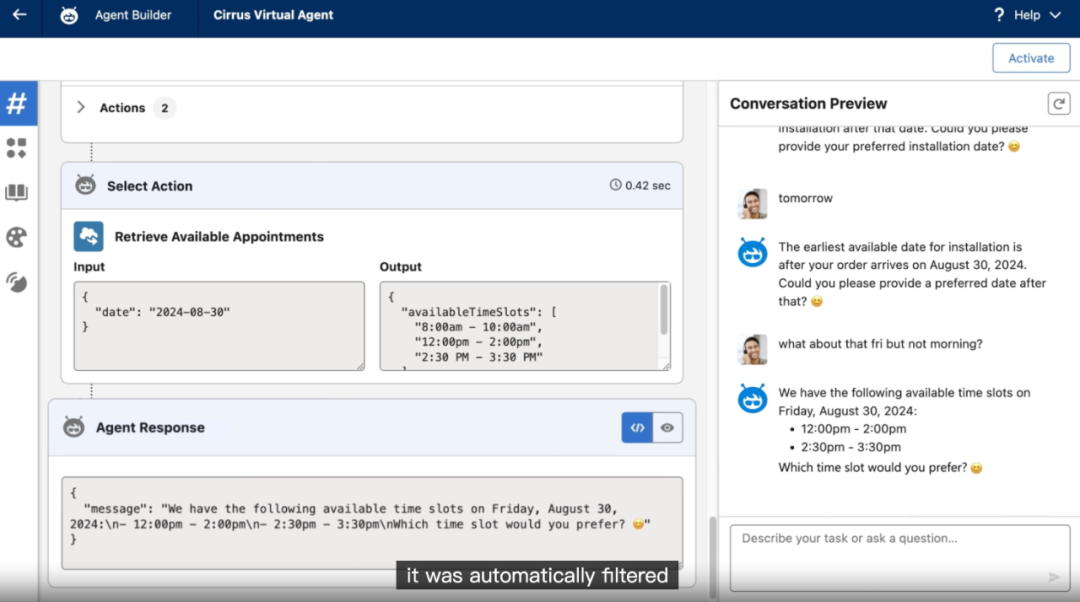Screen dimensions: 1080x602
Task: Open the palette Theme sidebar icon
Action: pos(17,238)
